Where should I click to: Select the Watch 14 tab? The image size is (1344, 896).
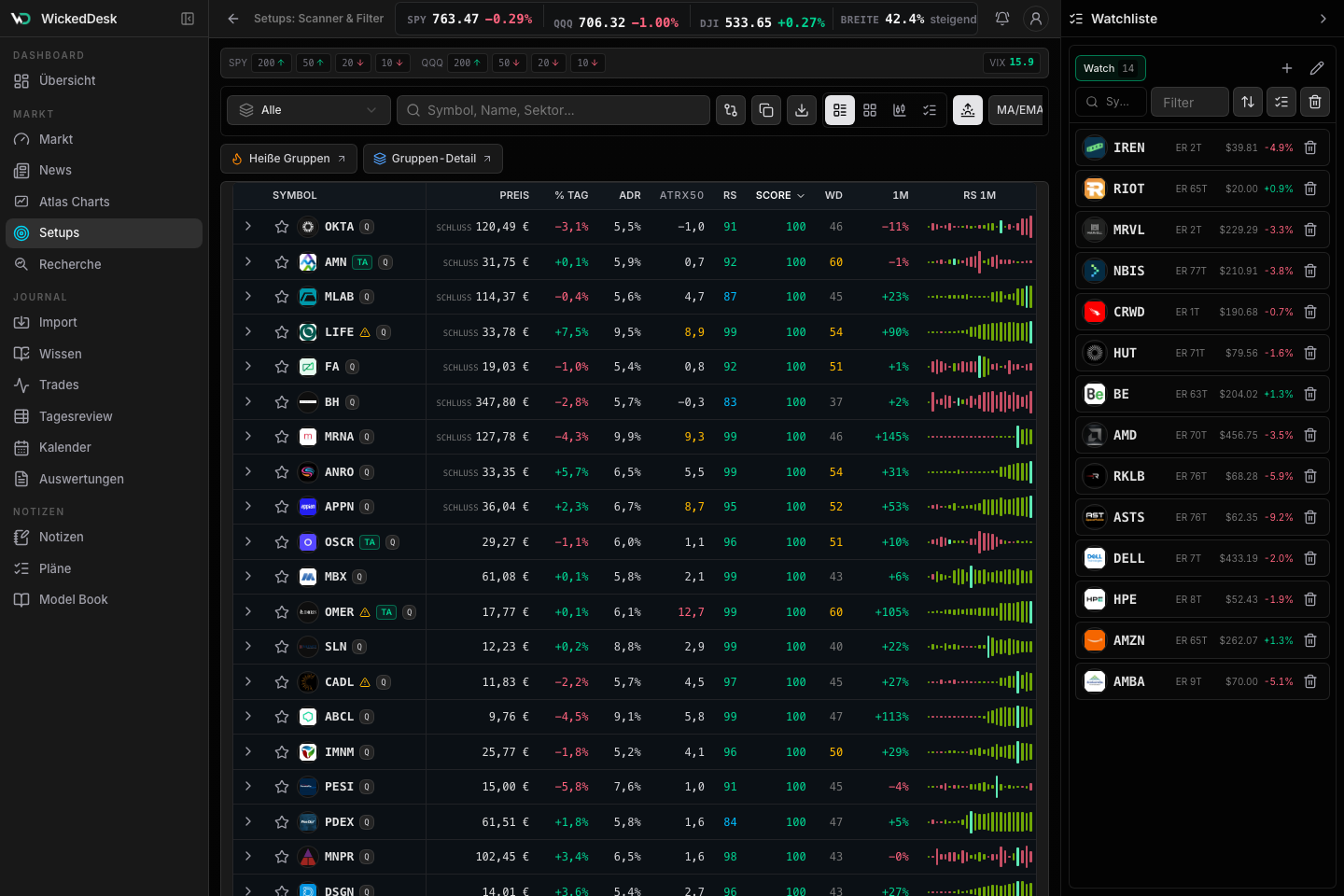pos(1110,68)
